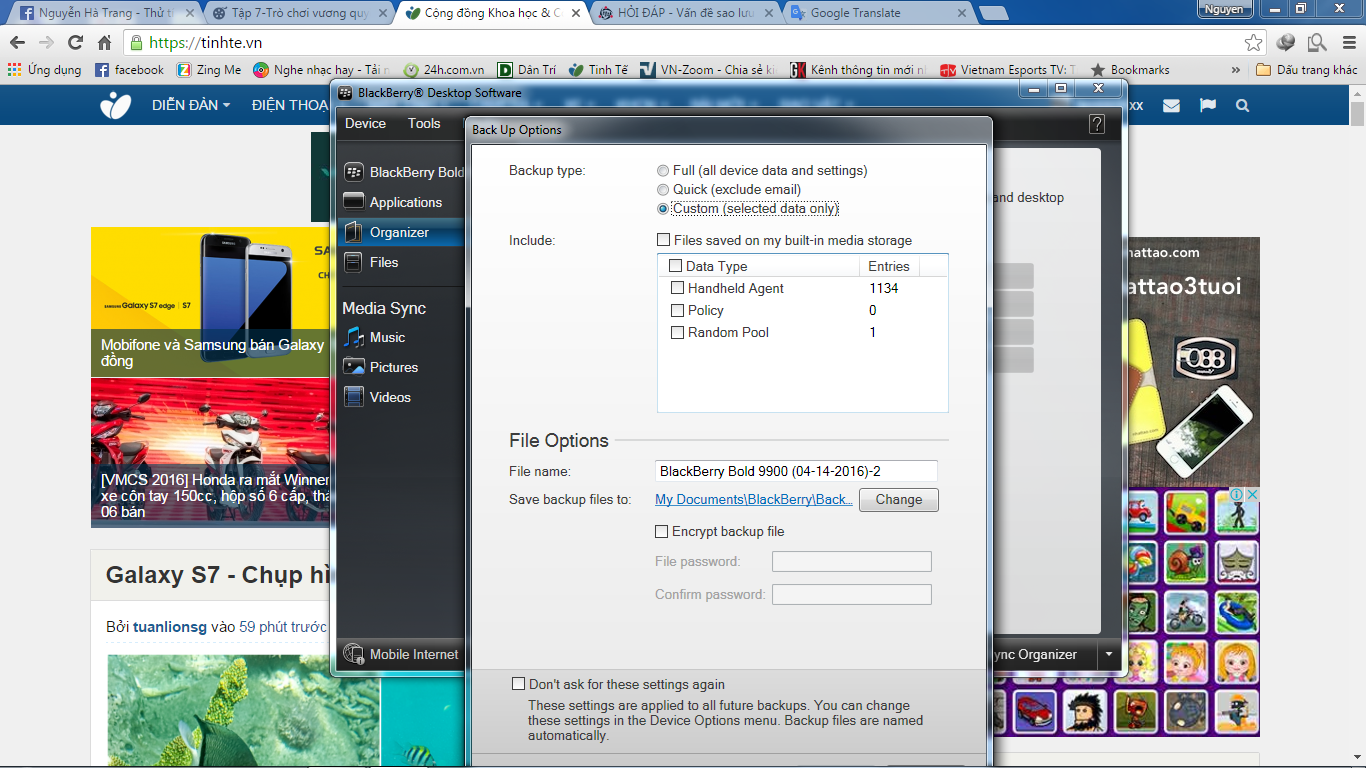This screenshot has width=1366, height=768.
Task: Select Custom (selected data only) option
Action: 663,209
